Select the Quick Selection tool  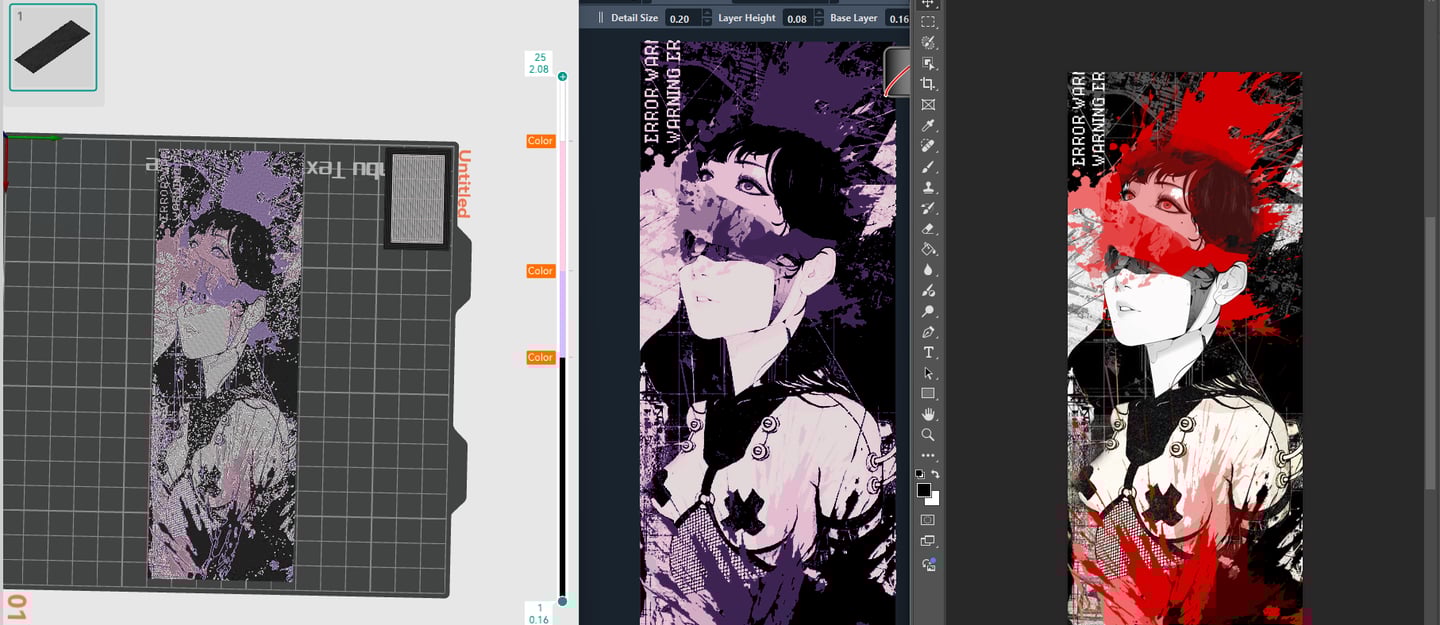click(928, 43)
